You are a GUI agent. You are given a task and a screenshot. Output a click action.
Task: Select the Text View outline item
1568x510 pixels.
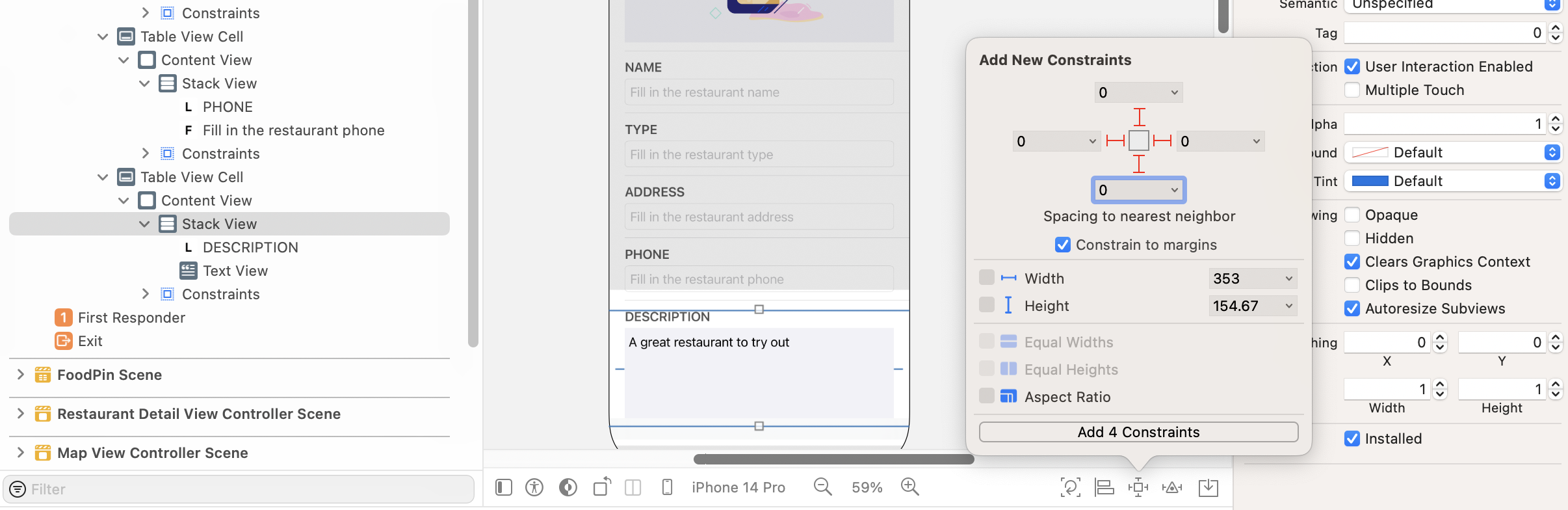pos(235,271)
